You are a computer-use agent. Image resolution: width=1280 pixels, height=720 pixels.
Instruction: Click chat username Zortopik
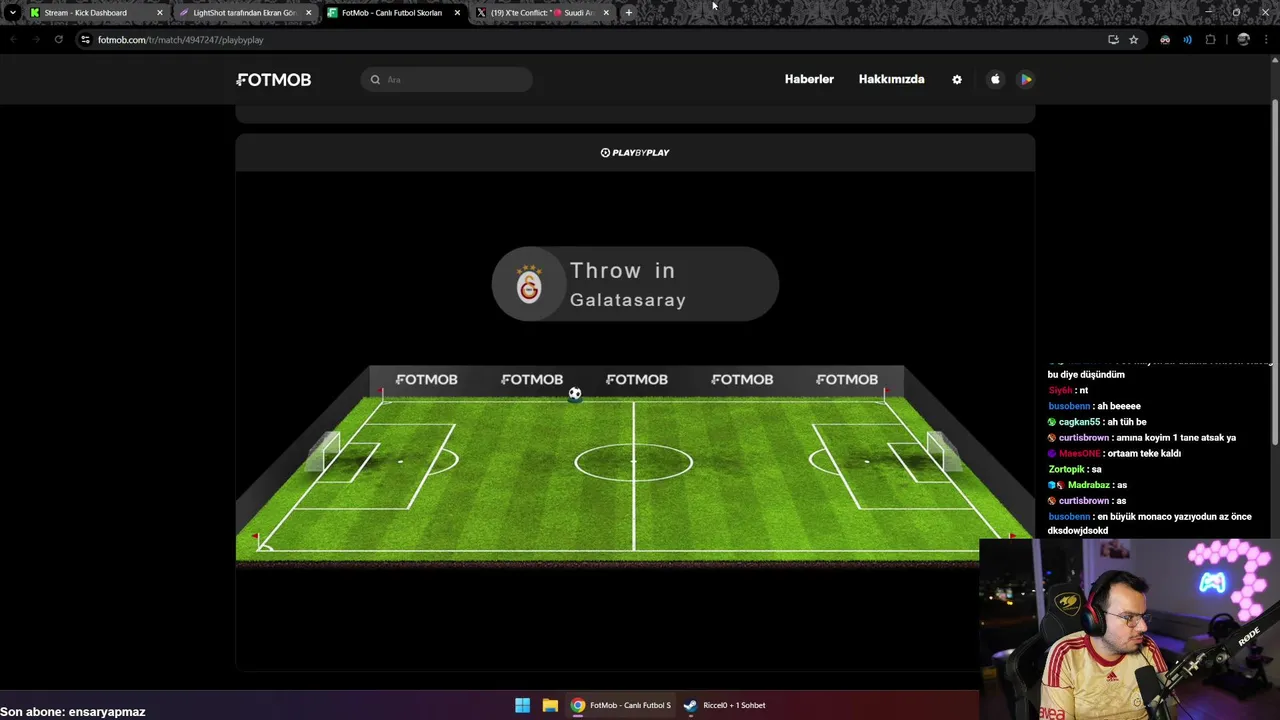1066,469
